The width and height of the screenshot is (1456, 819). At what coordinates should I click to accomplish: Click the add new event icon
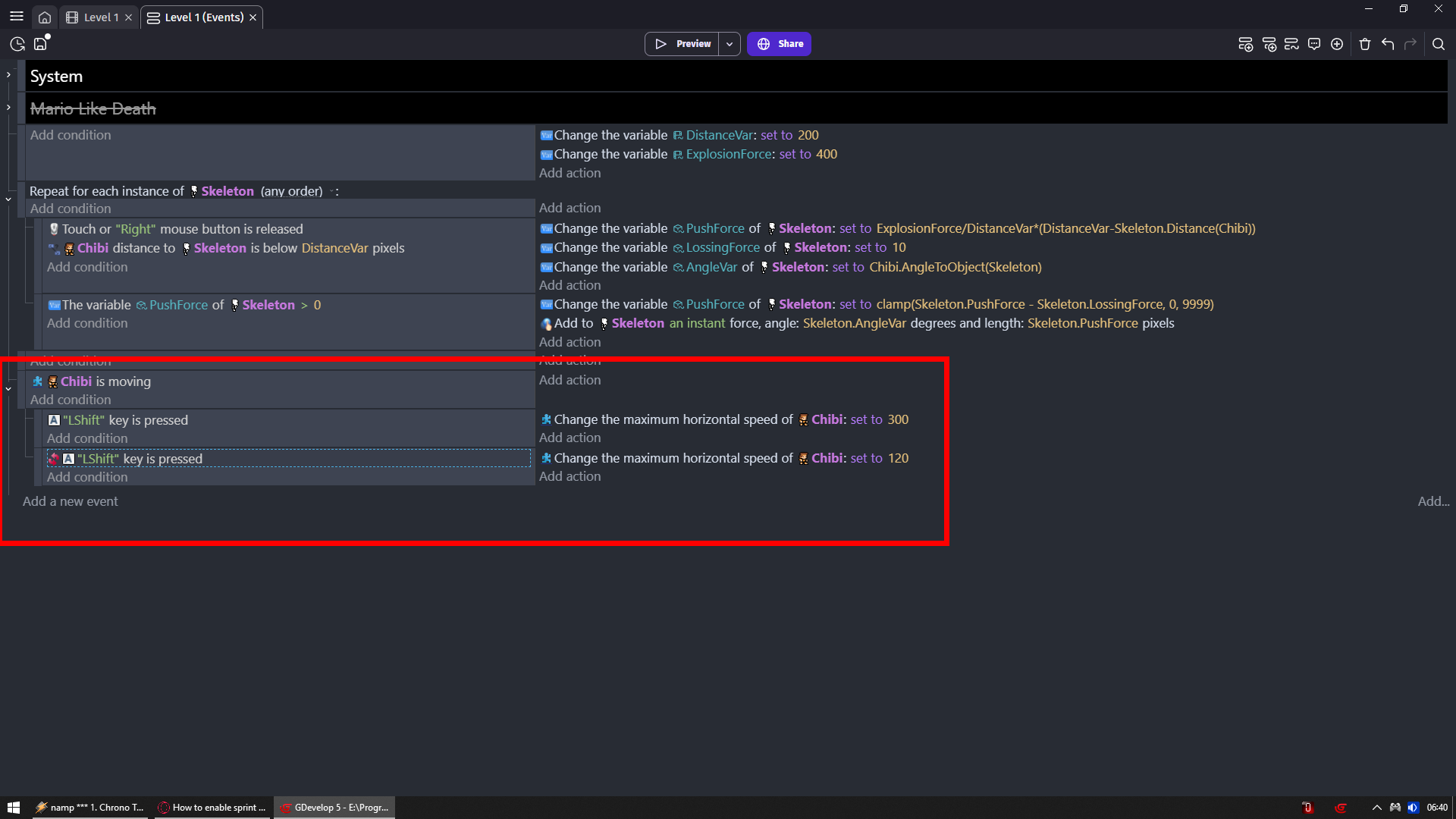[1245, 44]
